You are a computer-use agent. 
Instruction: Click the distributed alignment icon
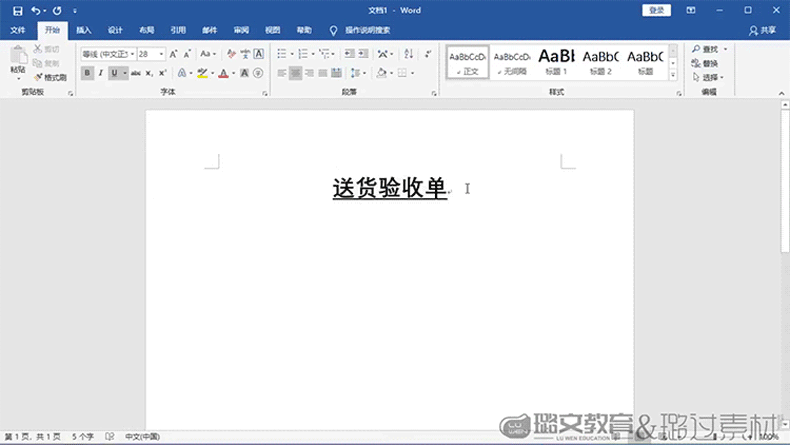(337, 73)
